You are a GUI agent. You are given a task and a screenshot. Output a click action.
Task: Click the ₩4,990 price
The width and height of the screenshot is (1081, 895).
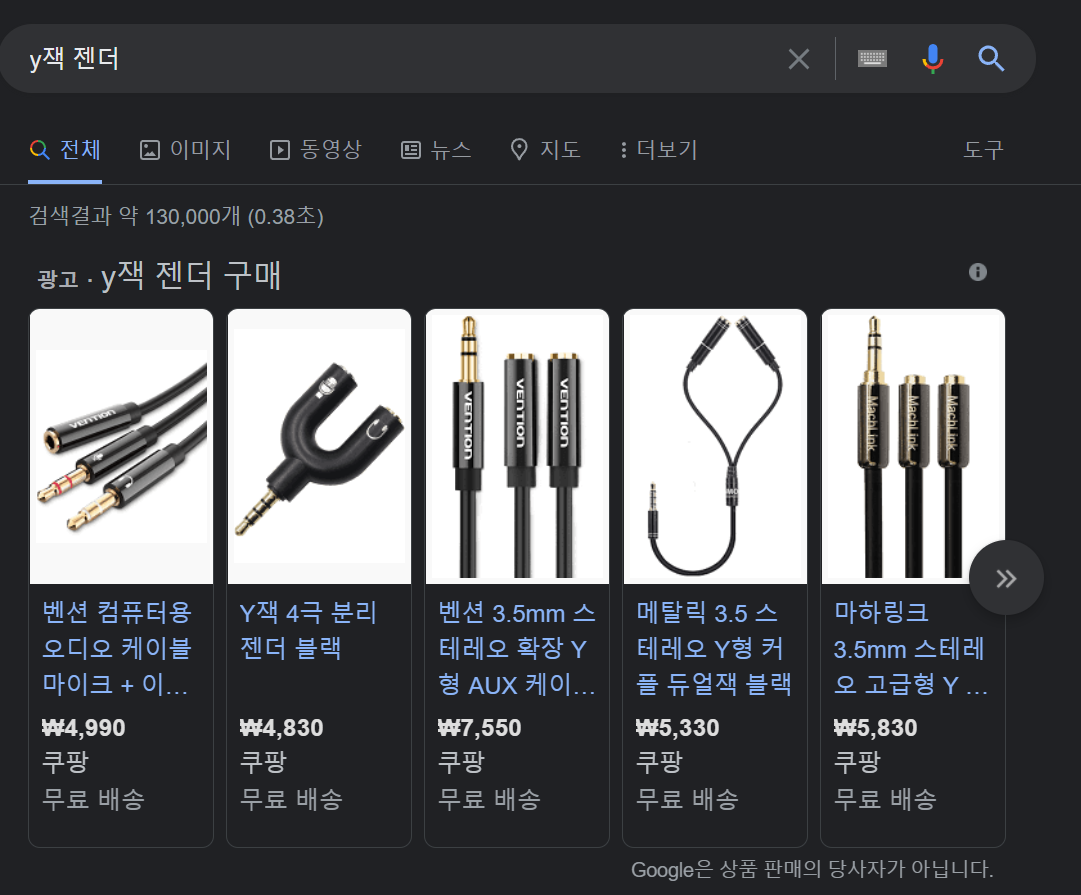click(x=83, y=727)
